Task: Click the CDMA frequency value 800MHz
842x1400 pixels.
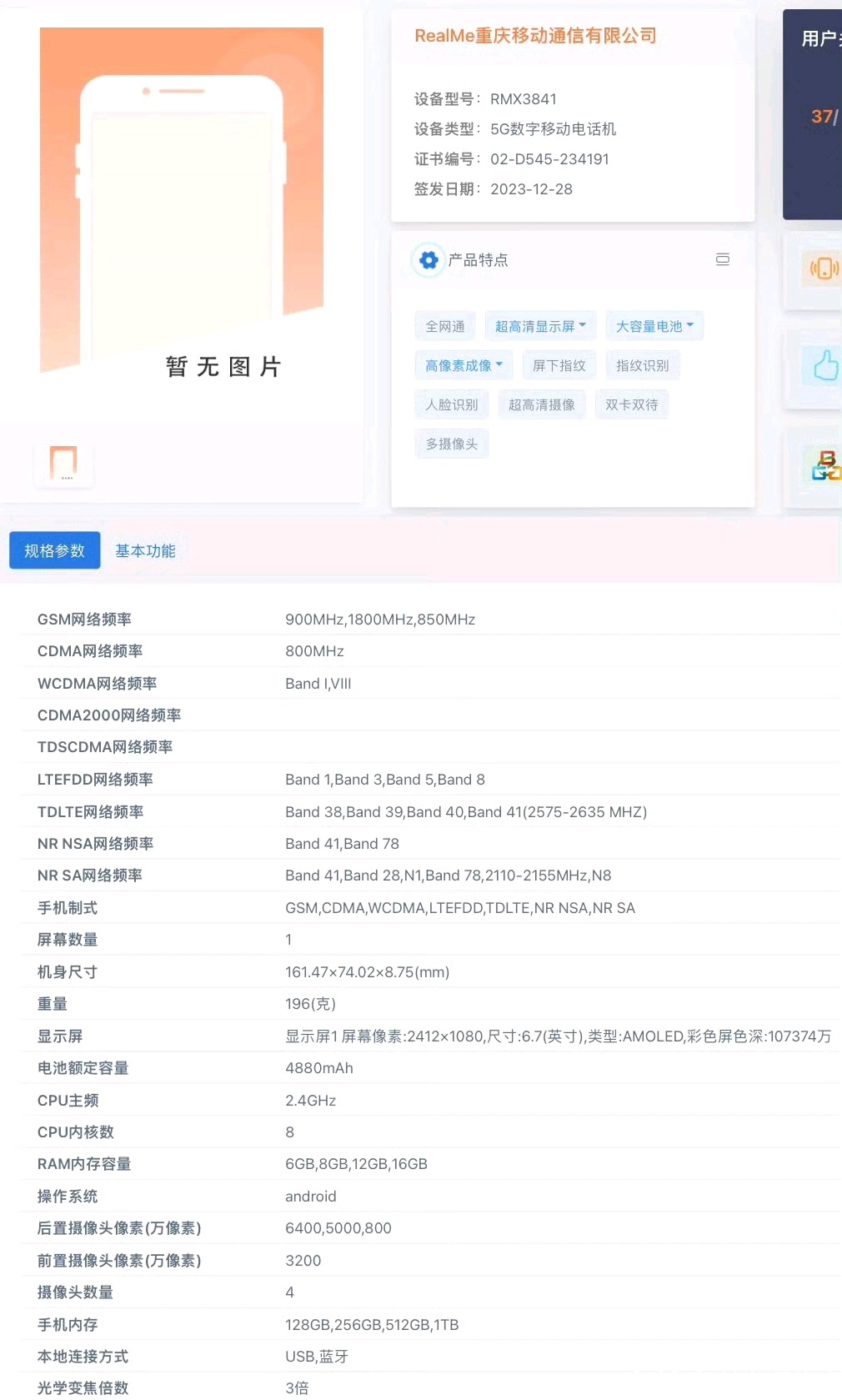Action: (314, 651)
